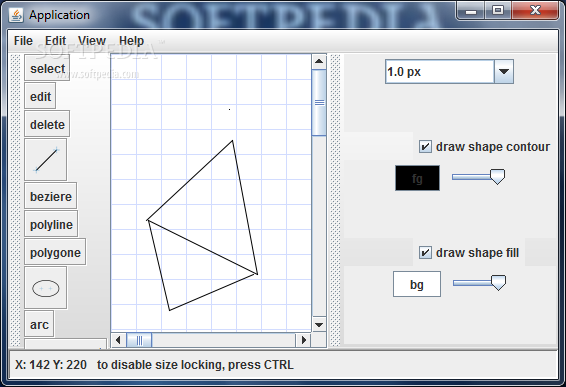Click the horizontal scrollbar left arrow
Screen dimensions: 566x387
(118, 340)
